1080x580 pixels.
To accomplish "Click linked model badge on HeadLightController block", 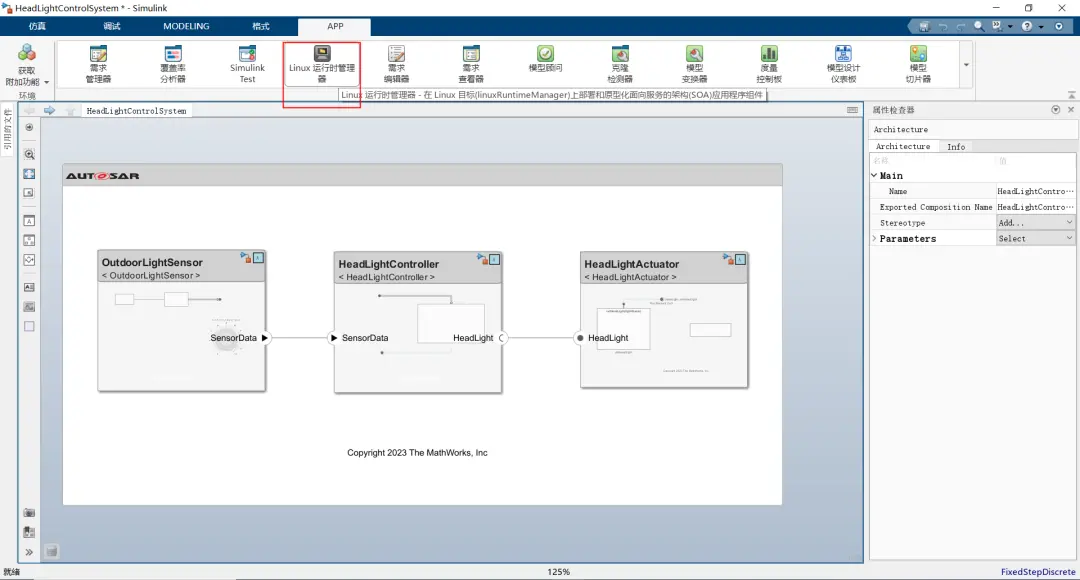I will coord(481,258).
